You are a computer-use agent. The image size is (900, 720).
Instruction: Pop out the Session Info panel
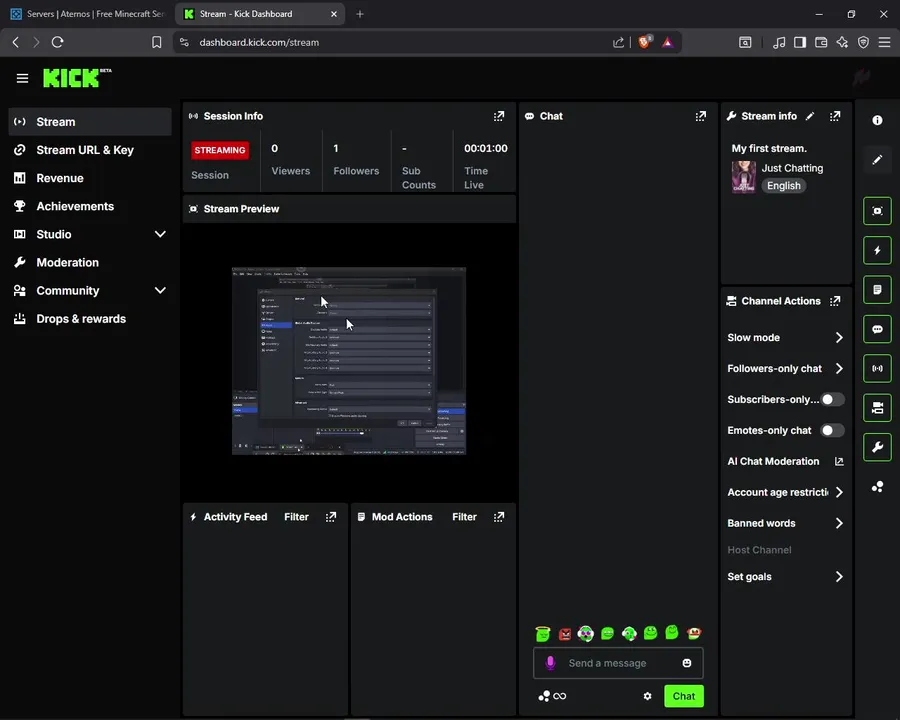point(499,116)
